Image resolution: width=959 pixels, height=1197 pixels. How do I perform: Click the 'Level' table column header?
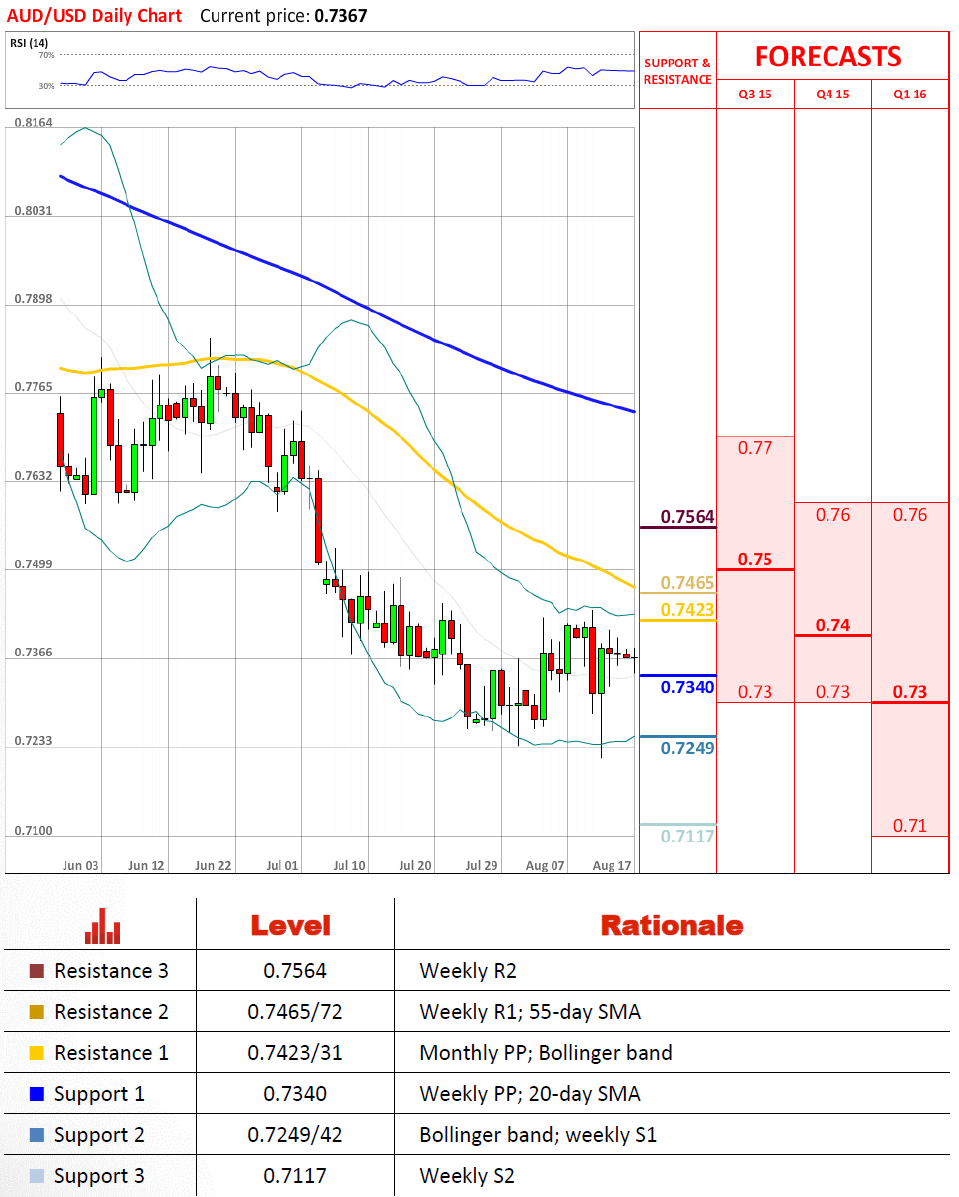[x=291, y=926]
